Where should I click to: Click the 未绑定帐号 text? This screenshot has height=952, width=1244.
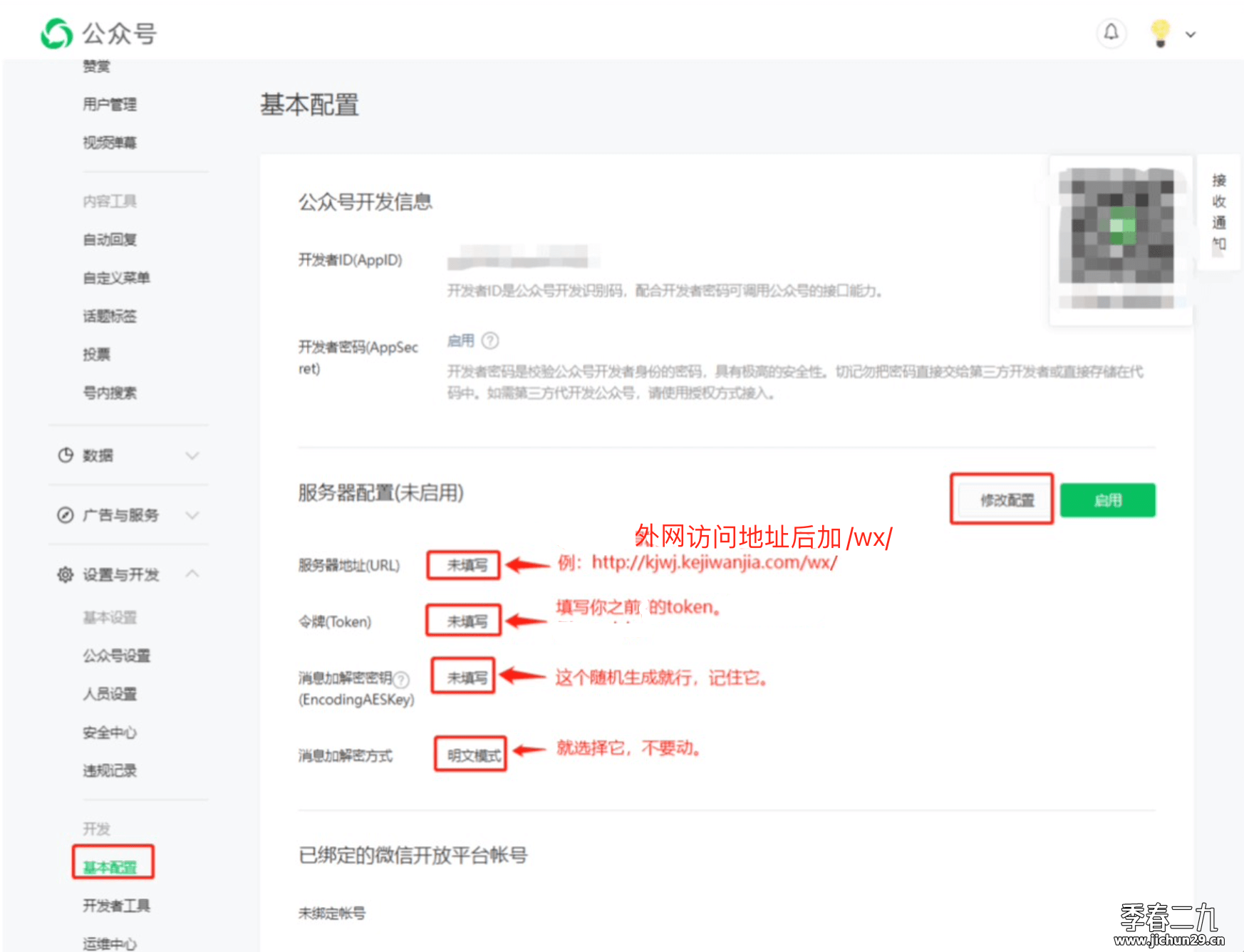click(332, 914)
